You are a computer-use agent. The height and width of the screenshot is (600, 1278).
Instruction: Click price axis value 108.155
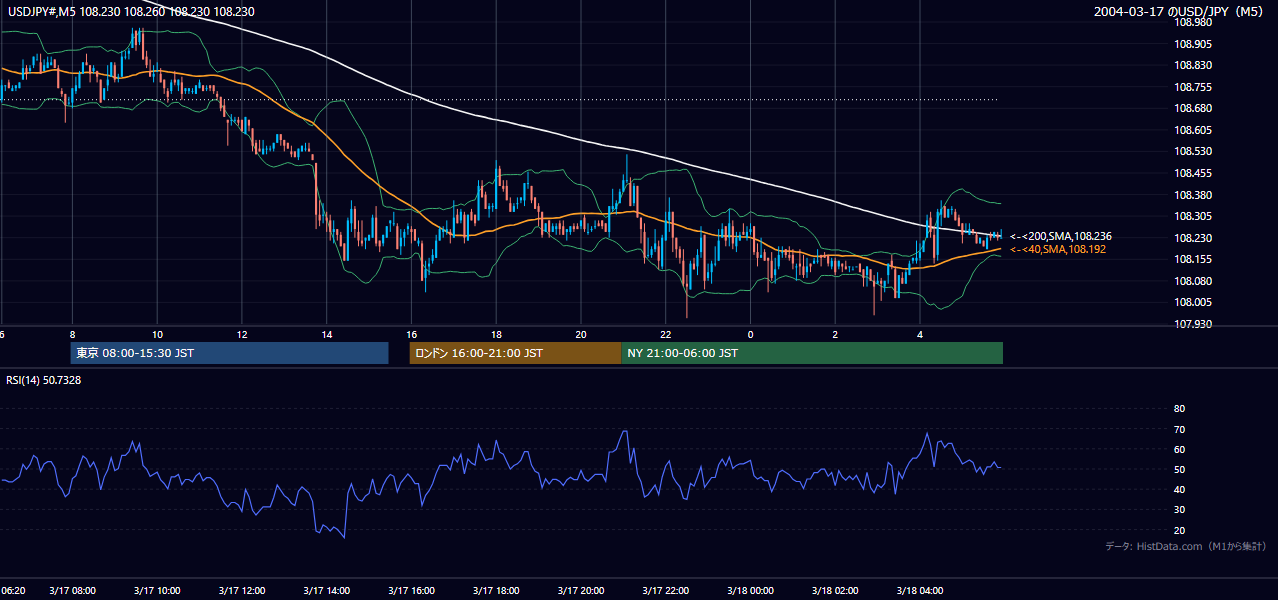1193,259
